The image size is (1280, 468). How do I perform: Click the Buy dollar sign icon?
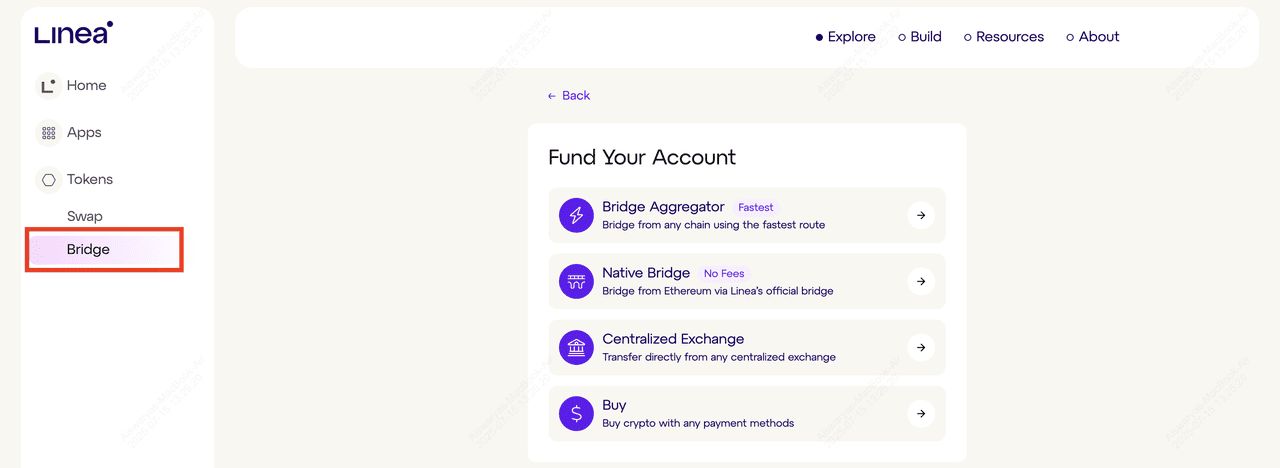[576, 413]
